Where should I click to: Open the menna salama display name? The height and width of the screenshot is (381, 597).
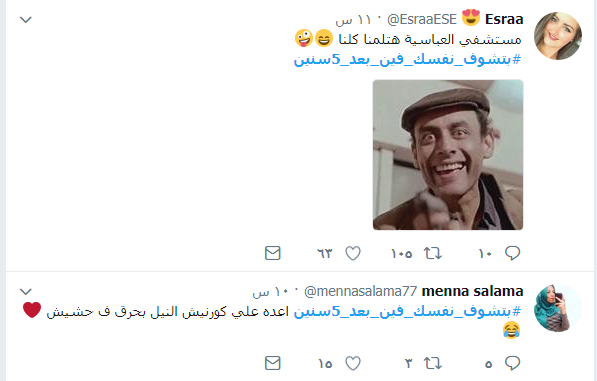pyautogui.click(x=472, y=291)
